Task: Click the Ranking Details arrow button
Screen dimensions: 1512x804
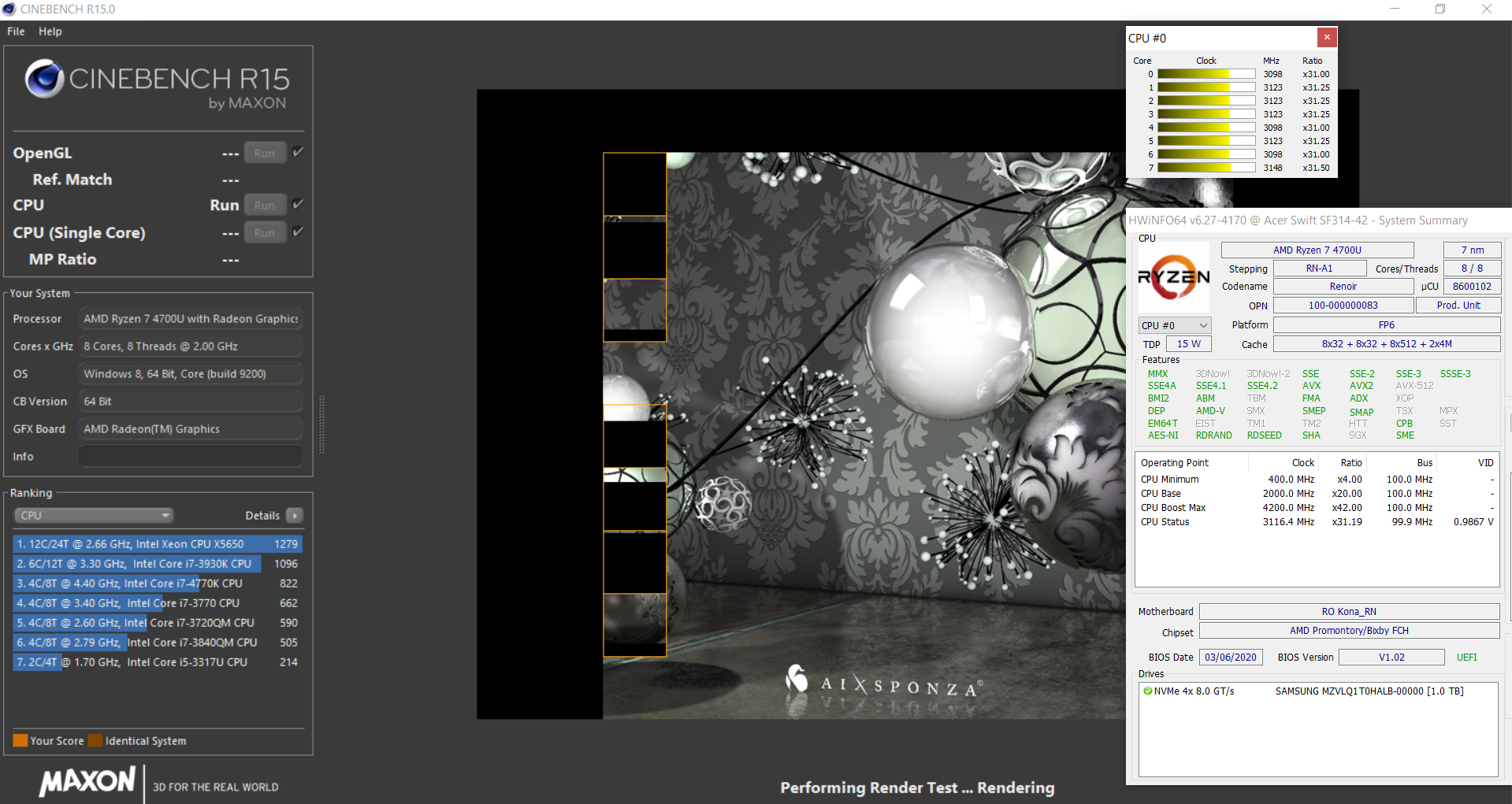Action: tap(295, 516)
